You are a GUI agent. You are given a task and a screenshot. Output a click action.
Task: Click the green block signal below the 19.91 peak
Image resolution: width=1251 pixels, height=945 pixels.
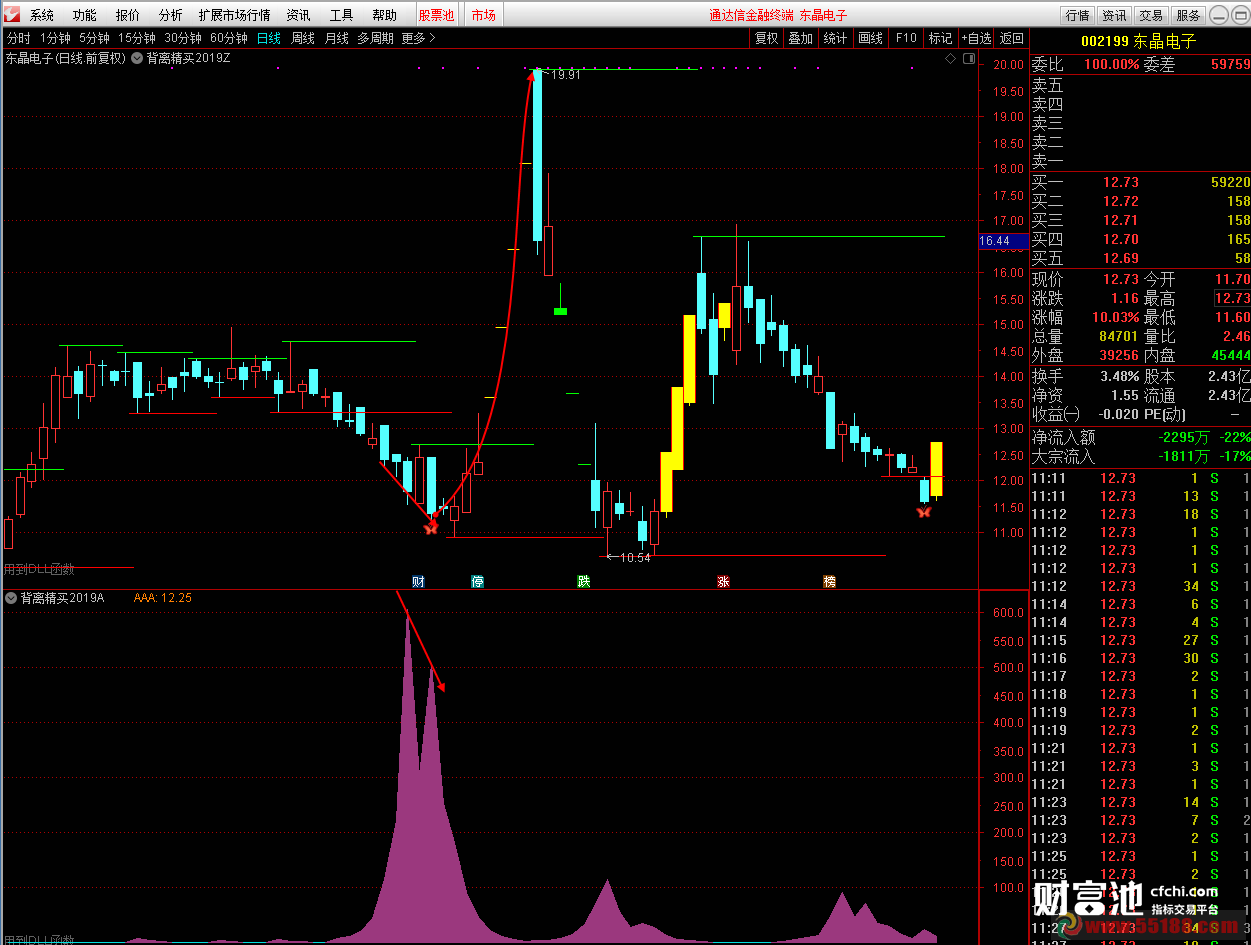[x=561, y=312]
